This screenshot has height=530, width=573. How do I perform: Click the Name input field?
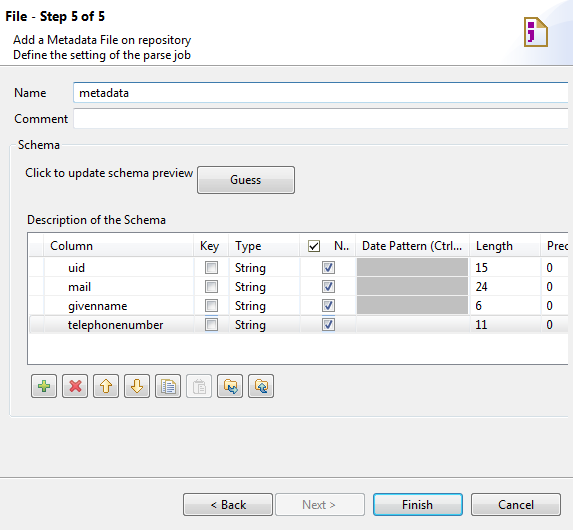(x=320, y=93)
